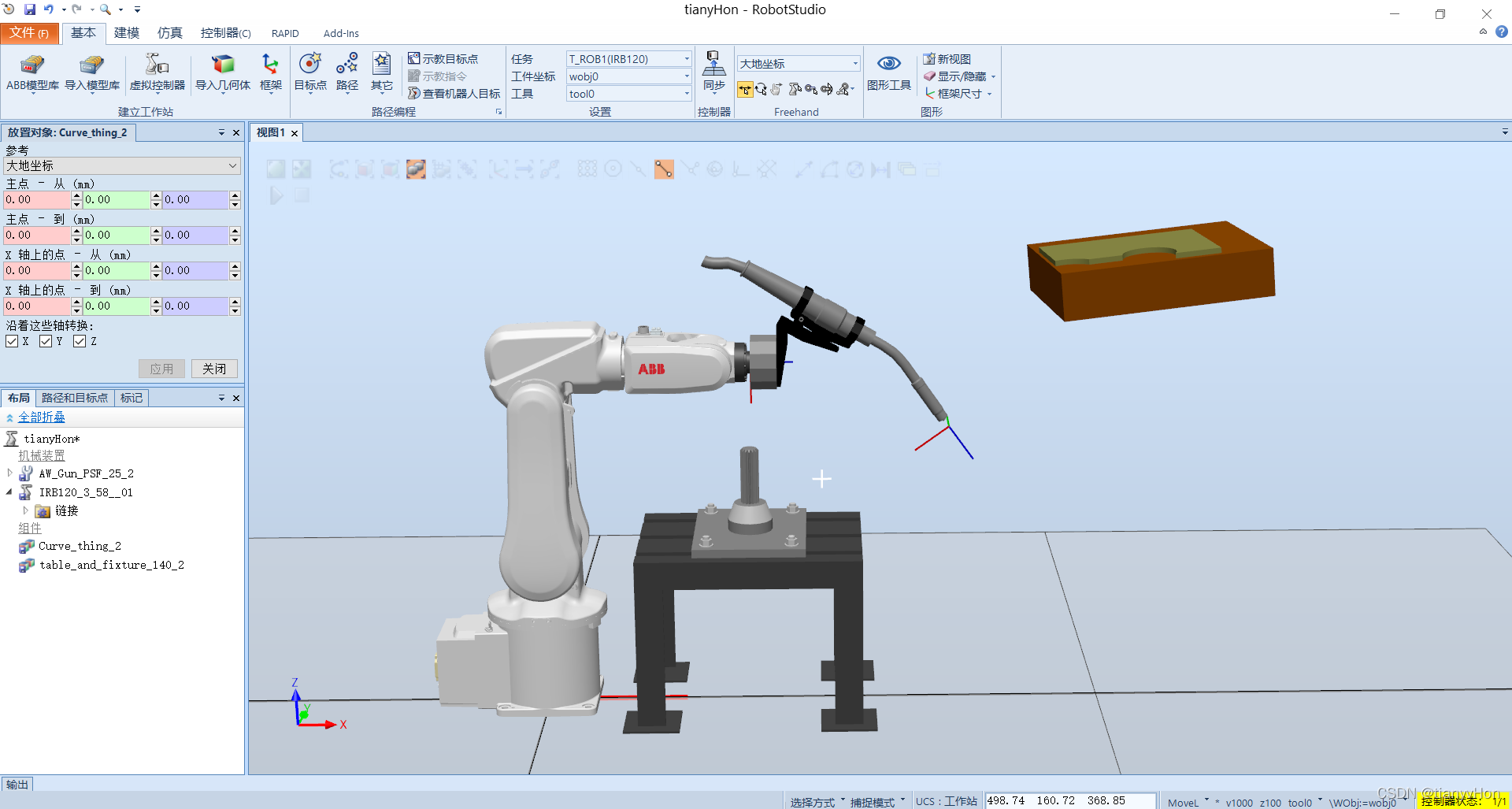Image resolution: width=1512 pixels, height=809 pixels.
Task: Click Teach target (示教目标点)
Action: (443, 59)
